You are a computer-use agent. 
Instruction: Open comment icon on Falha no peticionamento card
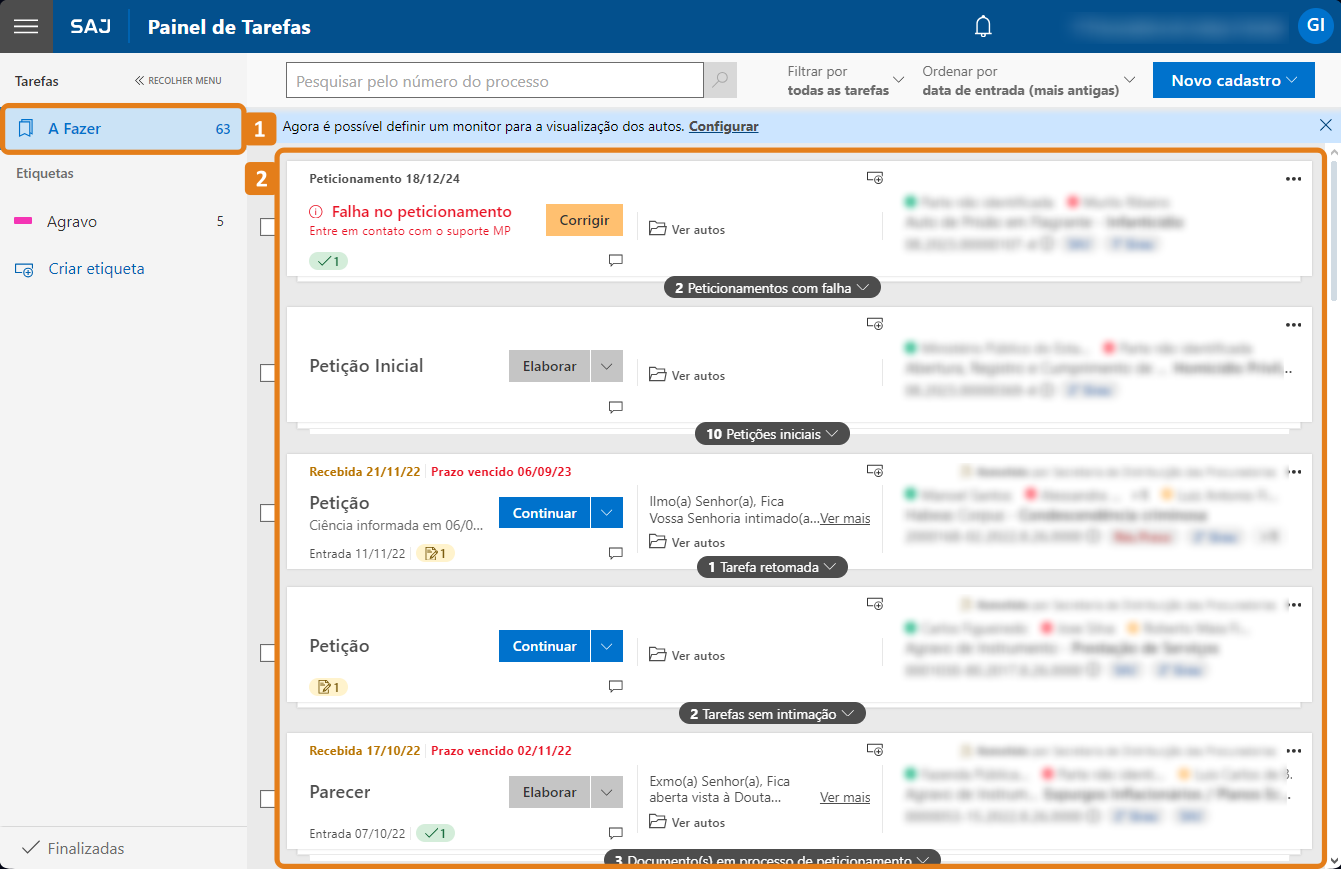(616, 261)
